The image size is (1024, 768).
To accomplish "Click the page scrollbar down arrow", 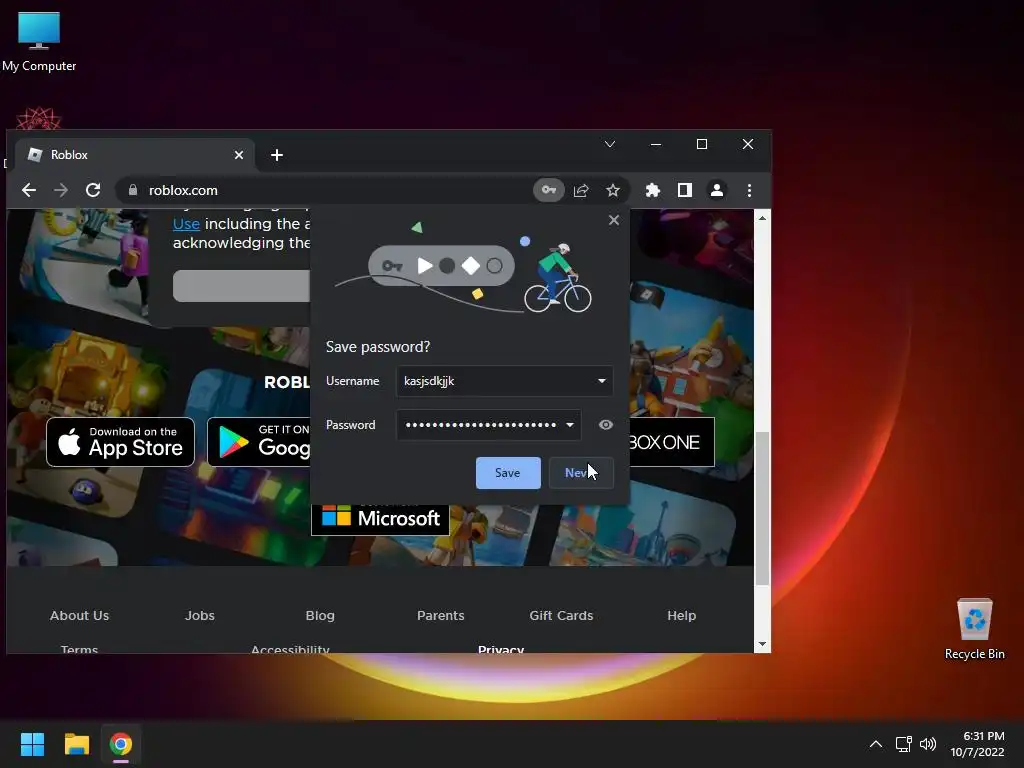I will point(762,644).
